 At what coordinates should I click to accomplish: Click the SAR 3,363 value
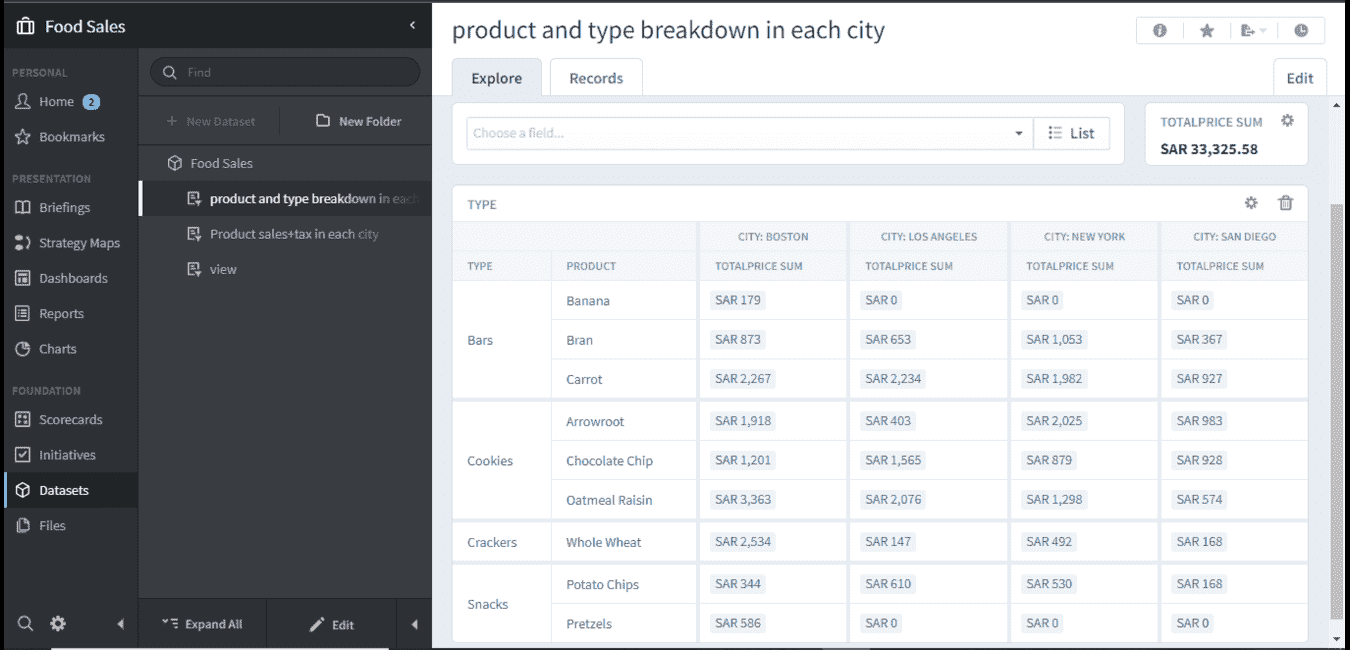(743, 499)
